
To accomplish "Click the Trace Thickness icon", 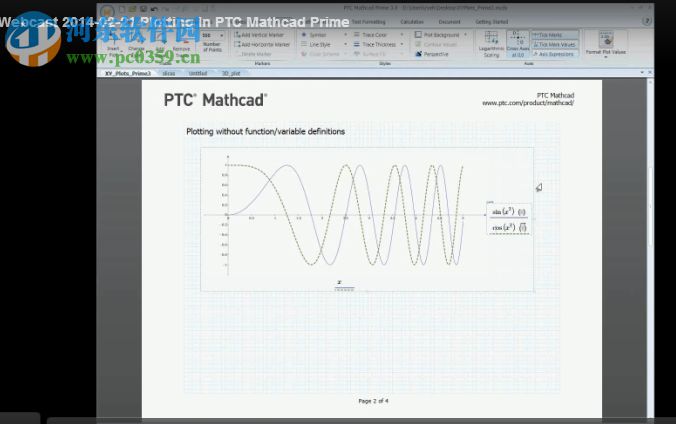I will (357, 44).
